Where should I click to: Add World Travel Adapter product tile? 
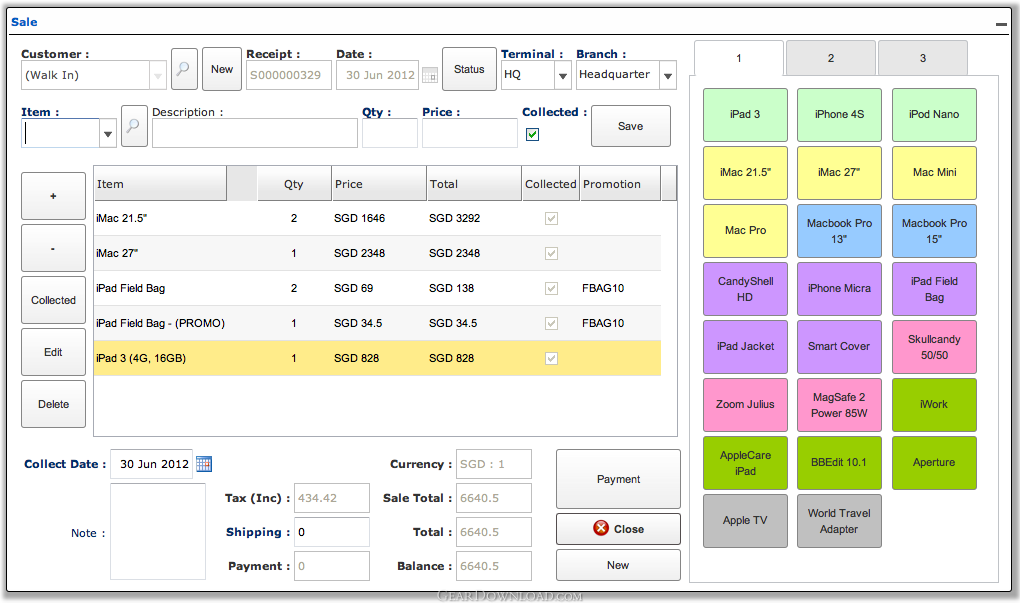[839, 521]
